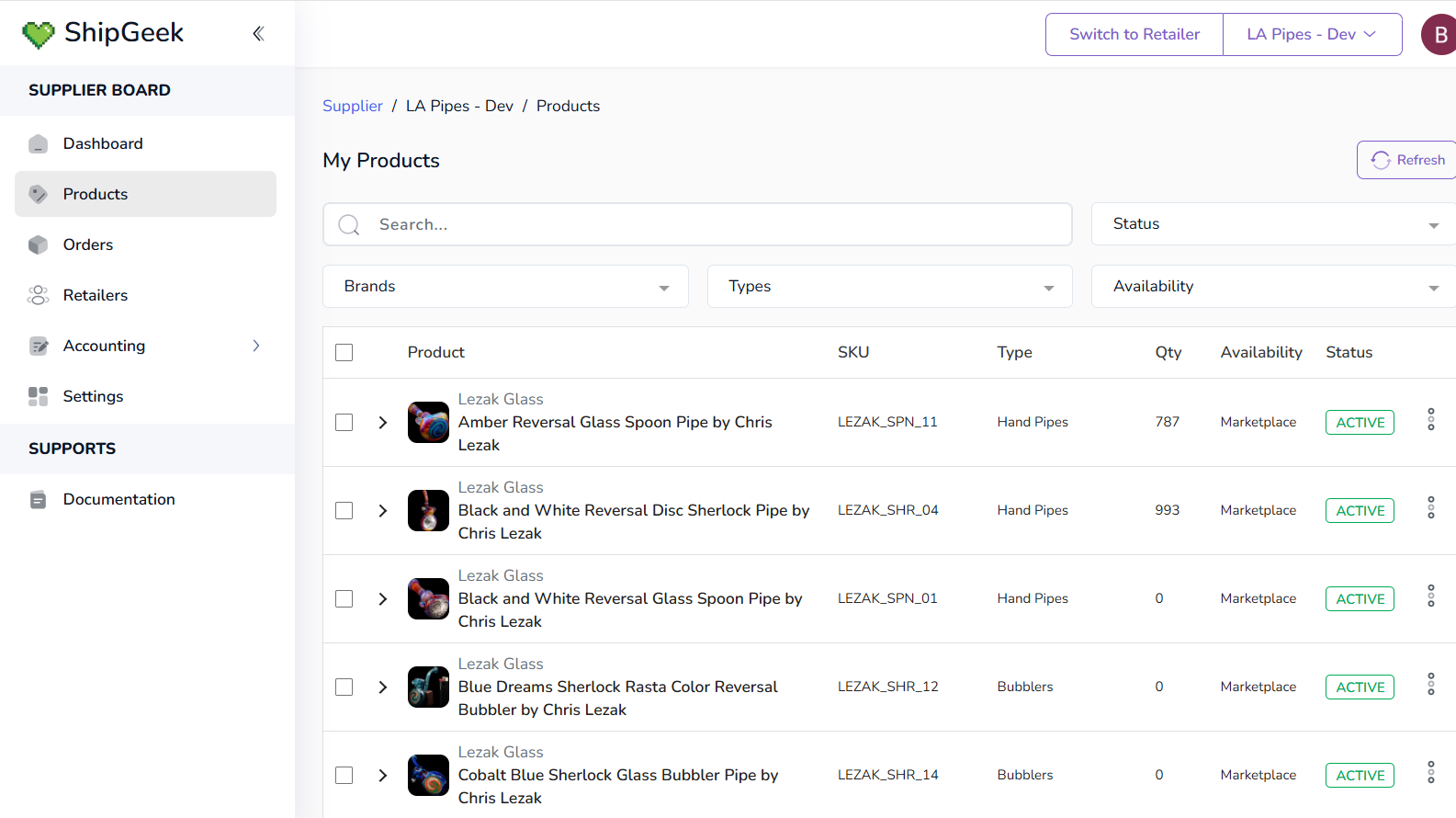Focus the product Search field
This screenshot has height=818, width=1456.
[697, 224]
